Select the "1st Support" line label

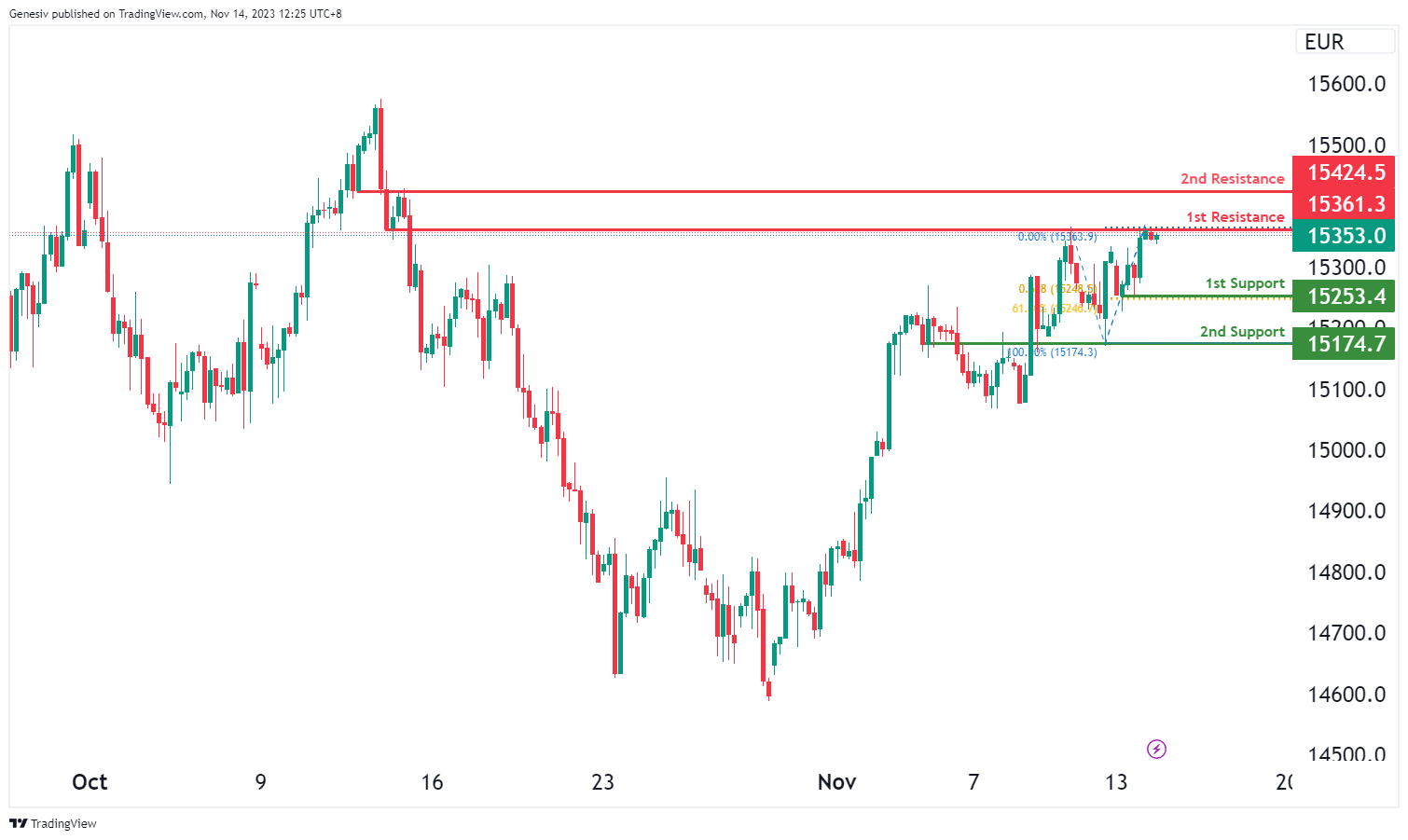pos(1245,283)
